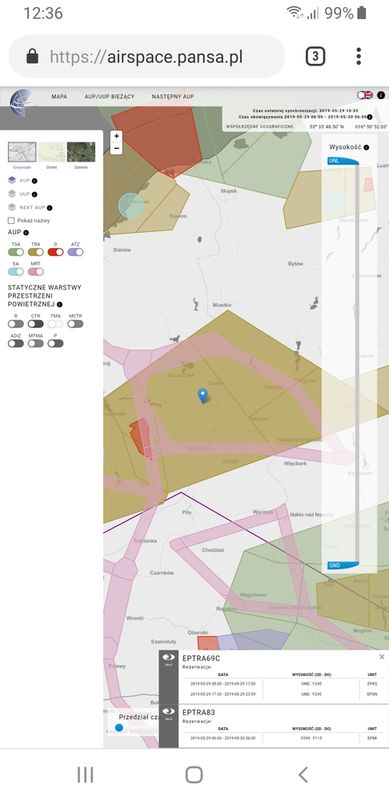The height and width of the screenshot is (800, 389).
Task: Switch language via UK flag icon
Action: (365, 95)
